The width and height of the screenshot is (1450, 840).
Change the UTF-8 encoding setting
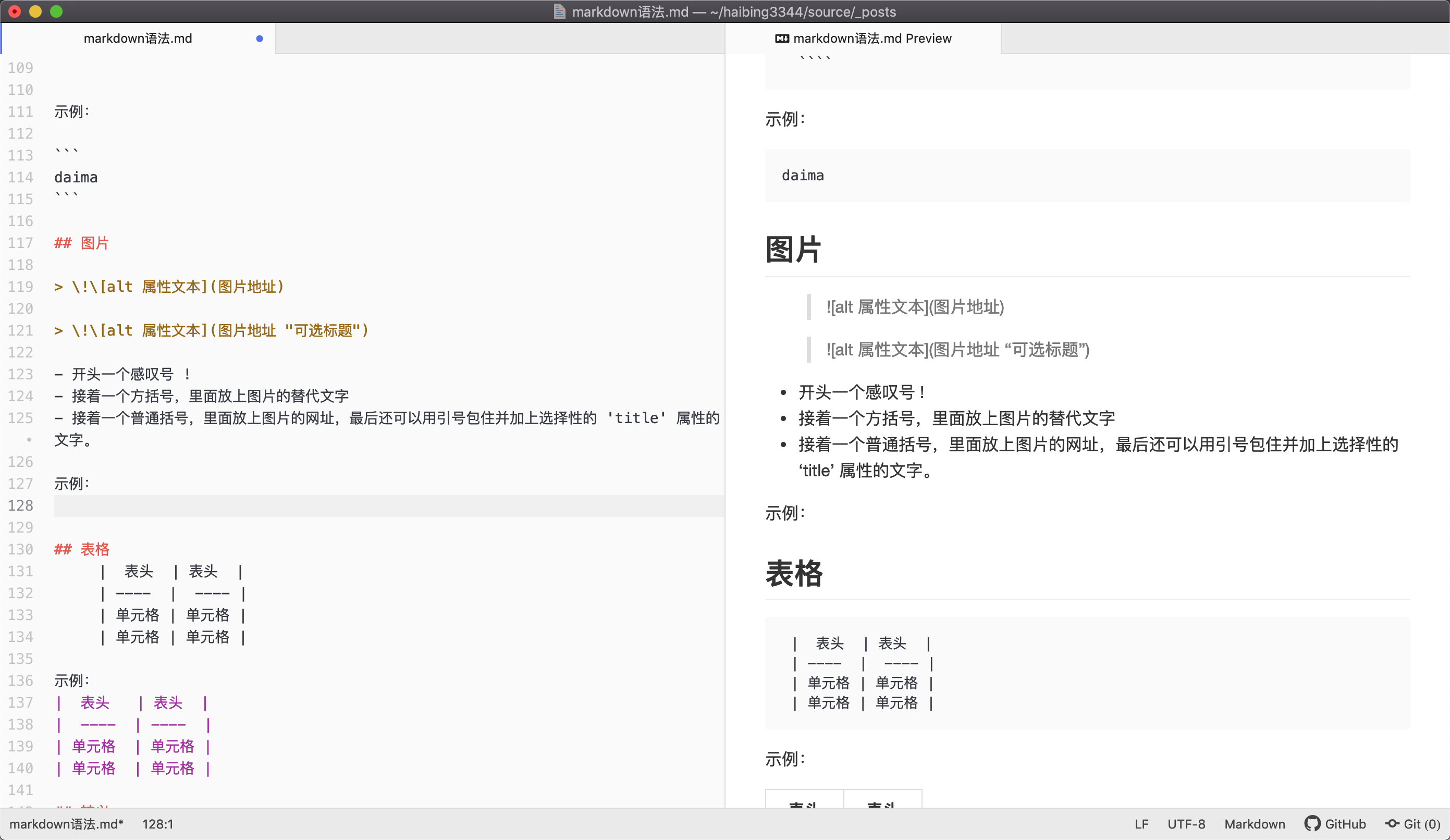(x=1186, y=824)
